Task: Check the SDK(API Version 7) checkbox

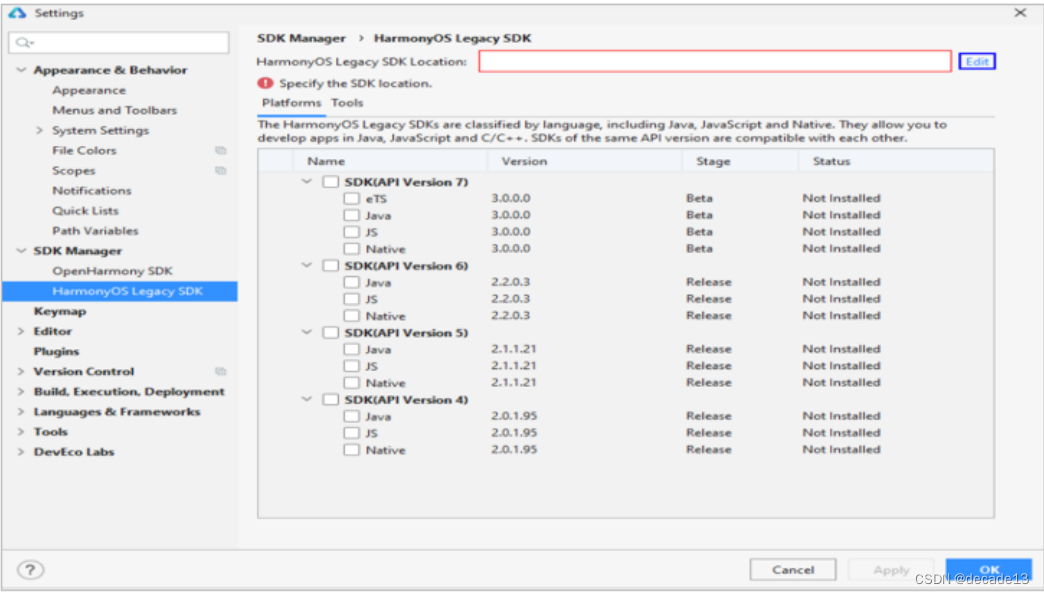Action: pyautogui.click(x=331, y=182)
